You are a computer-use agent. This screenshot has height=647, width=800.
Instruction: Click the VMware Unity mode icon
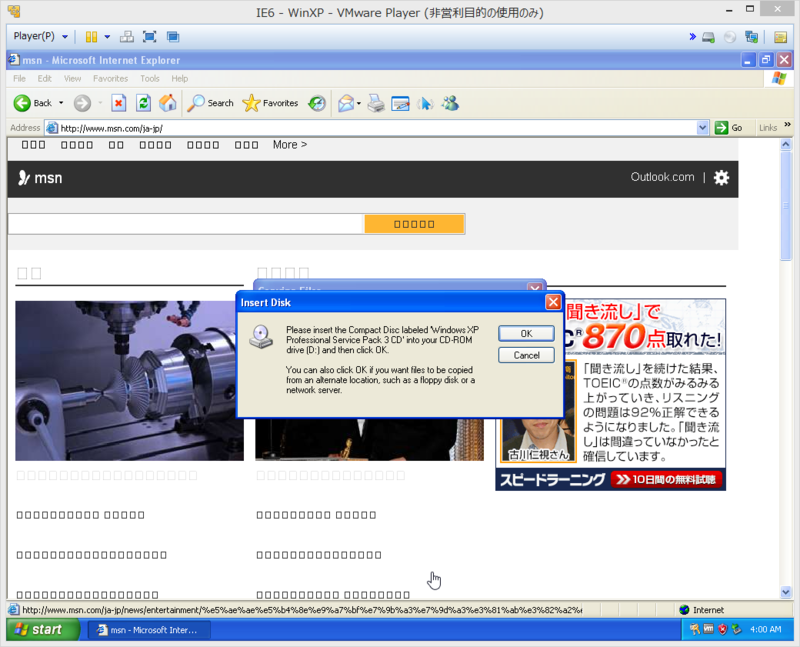[x=173, y=37]
